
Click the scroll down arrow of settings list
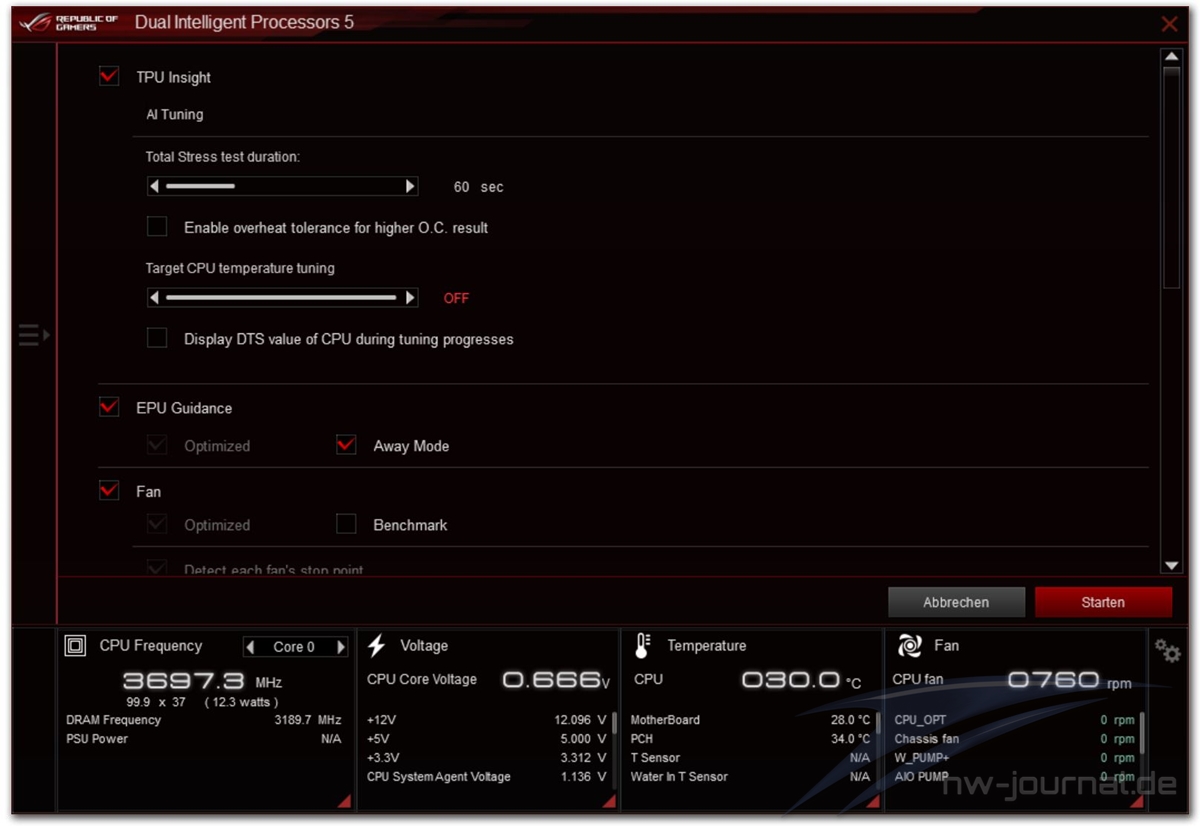1172,566
